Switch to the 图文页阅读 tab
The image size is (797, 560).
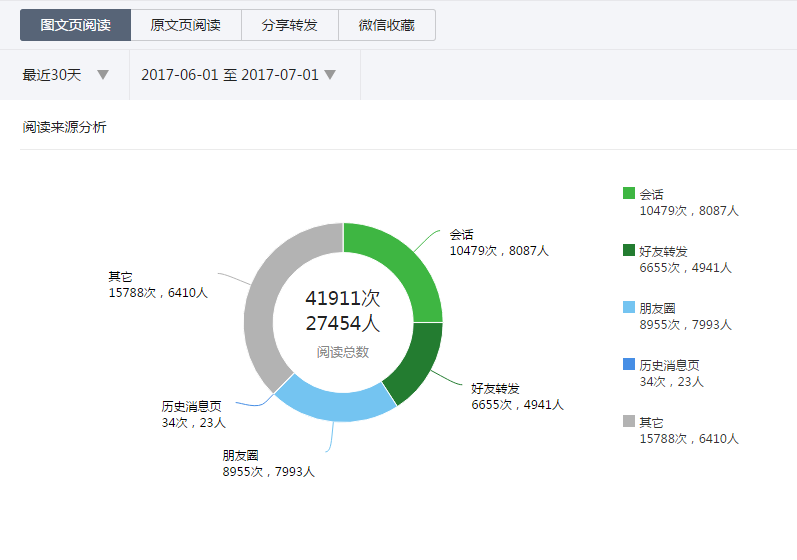click(75, 25)
